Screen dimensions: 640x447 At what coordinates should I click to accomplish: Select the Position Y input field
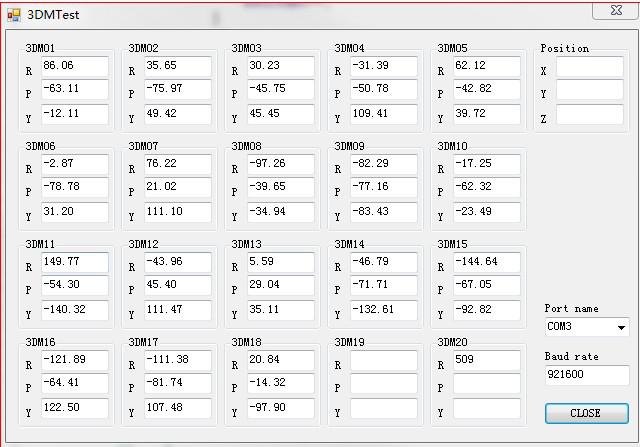point(589,90)
